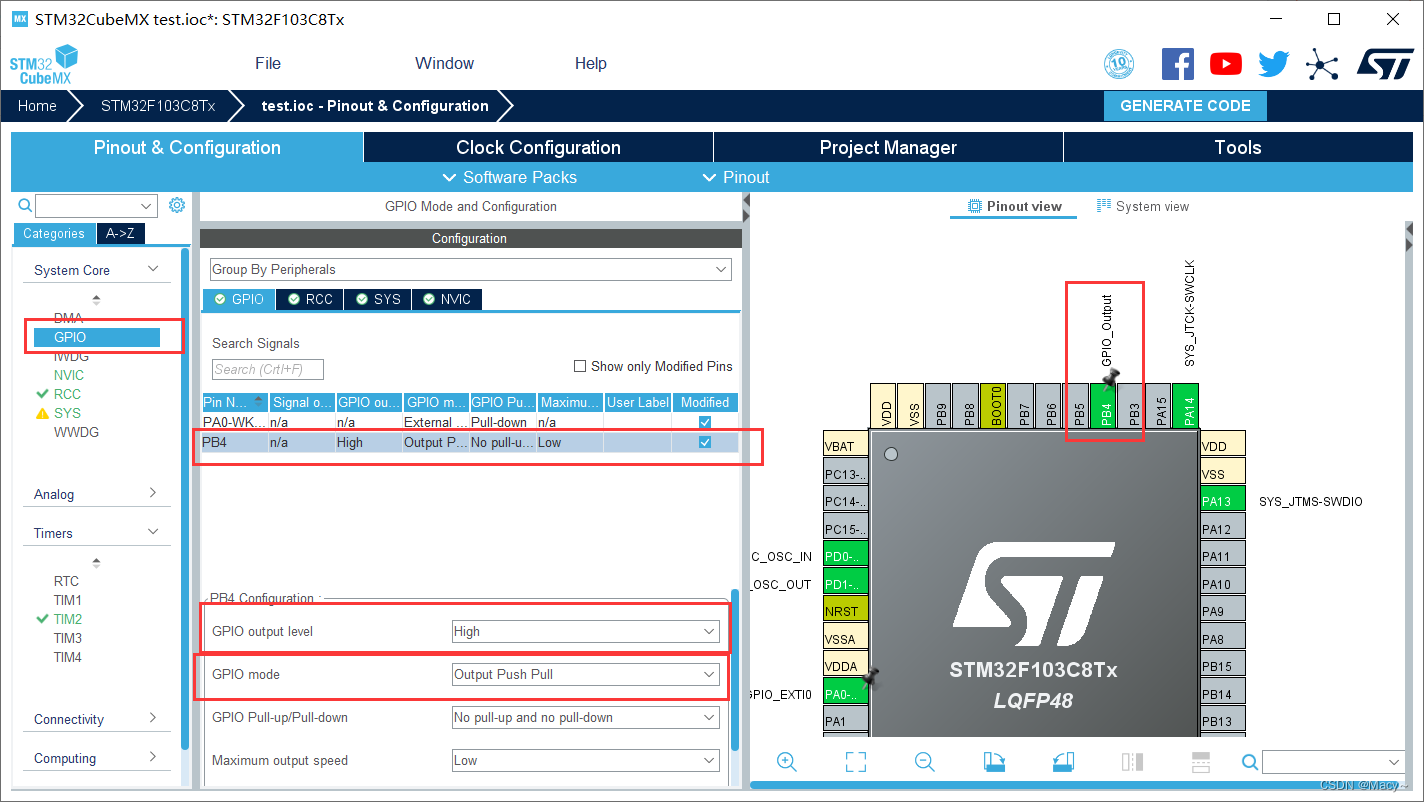1424x802 pixels.
Task: Switch to Project Manager tab
Action: (x=888, y=147)
